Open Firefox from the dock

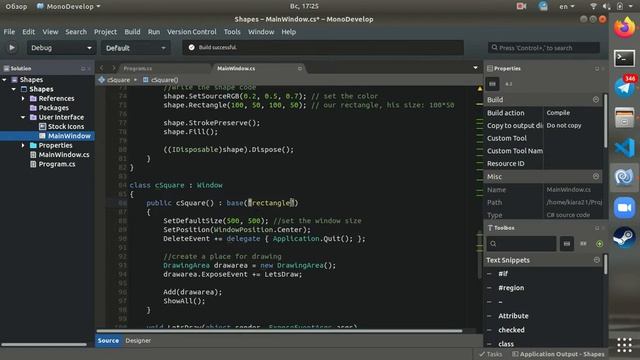point(624,28)
